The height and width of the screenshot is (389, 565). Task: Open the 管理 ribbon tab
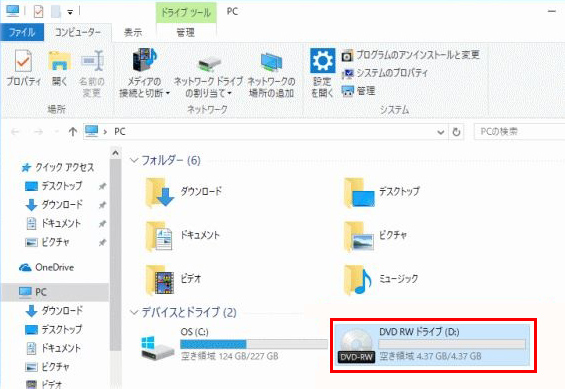tap(186, 33)
